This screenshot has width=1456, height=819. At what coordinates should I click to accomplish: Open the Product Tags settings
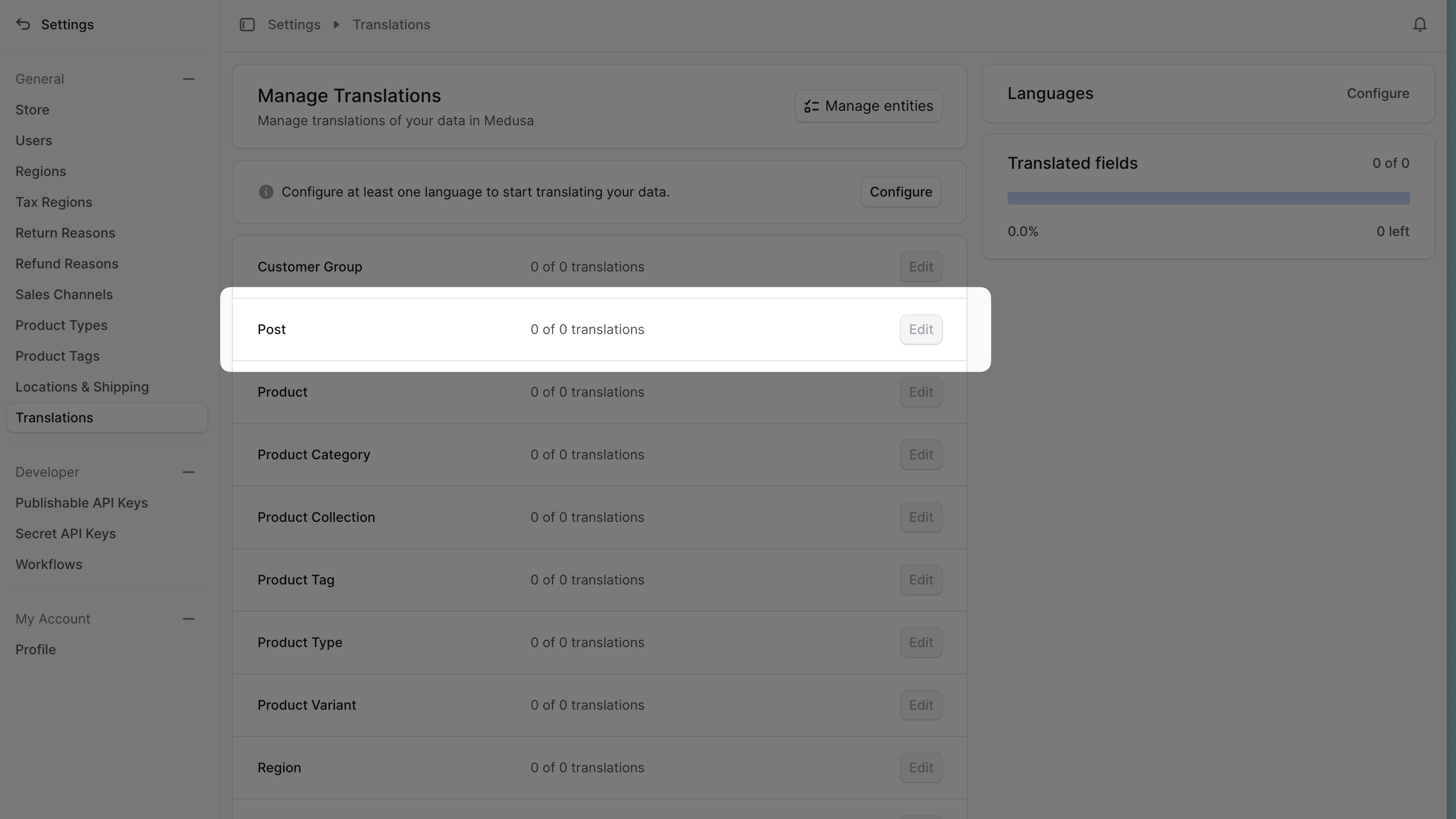[57, 356]
